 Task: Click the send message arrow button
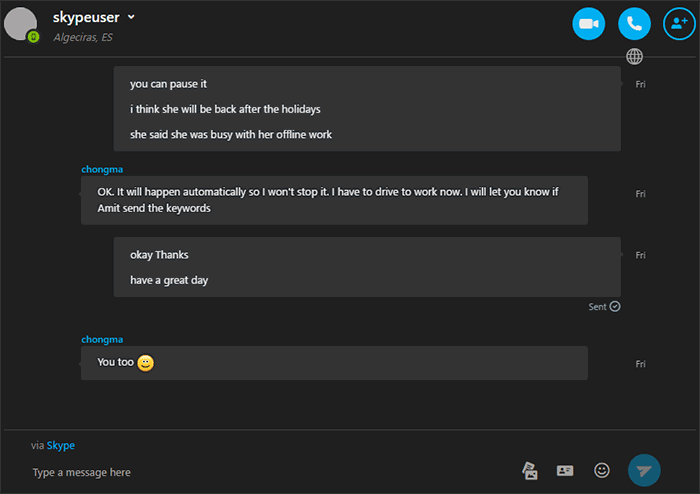[x=644, y=470]
